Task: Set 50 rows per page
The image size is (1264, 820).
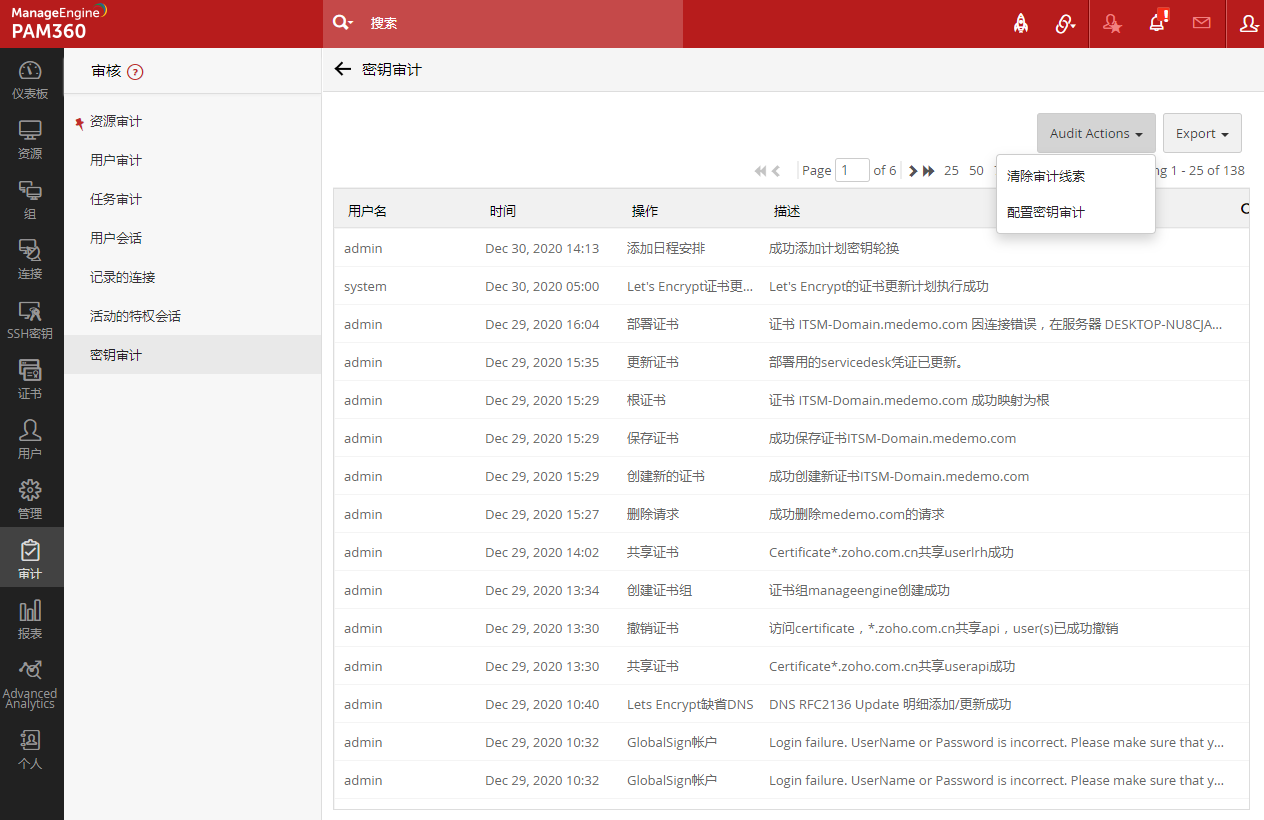Action: (x=976, y=170)
